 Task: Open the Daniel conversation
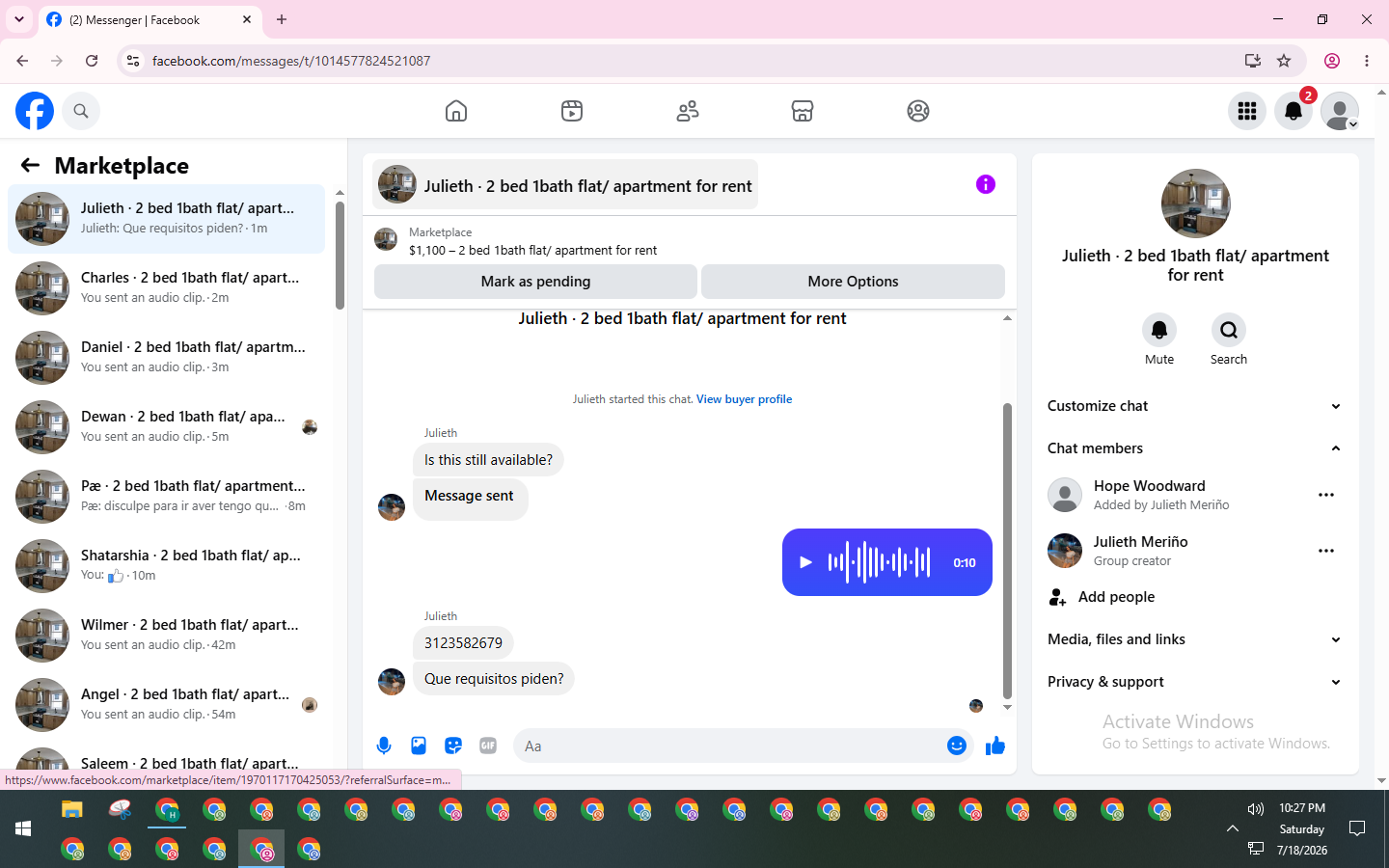(166, 358)
